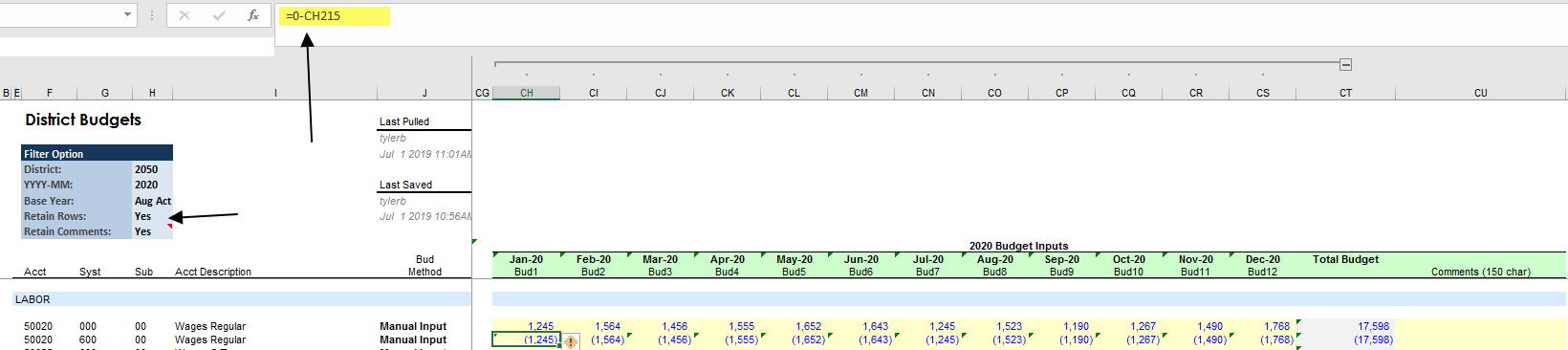This screenshot has width=1568, height=350.
Task: Click the Last Saved label
Action: (x=405, y=185)
